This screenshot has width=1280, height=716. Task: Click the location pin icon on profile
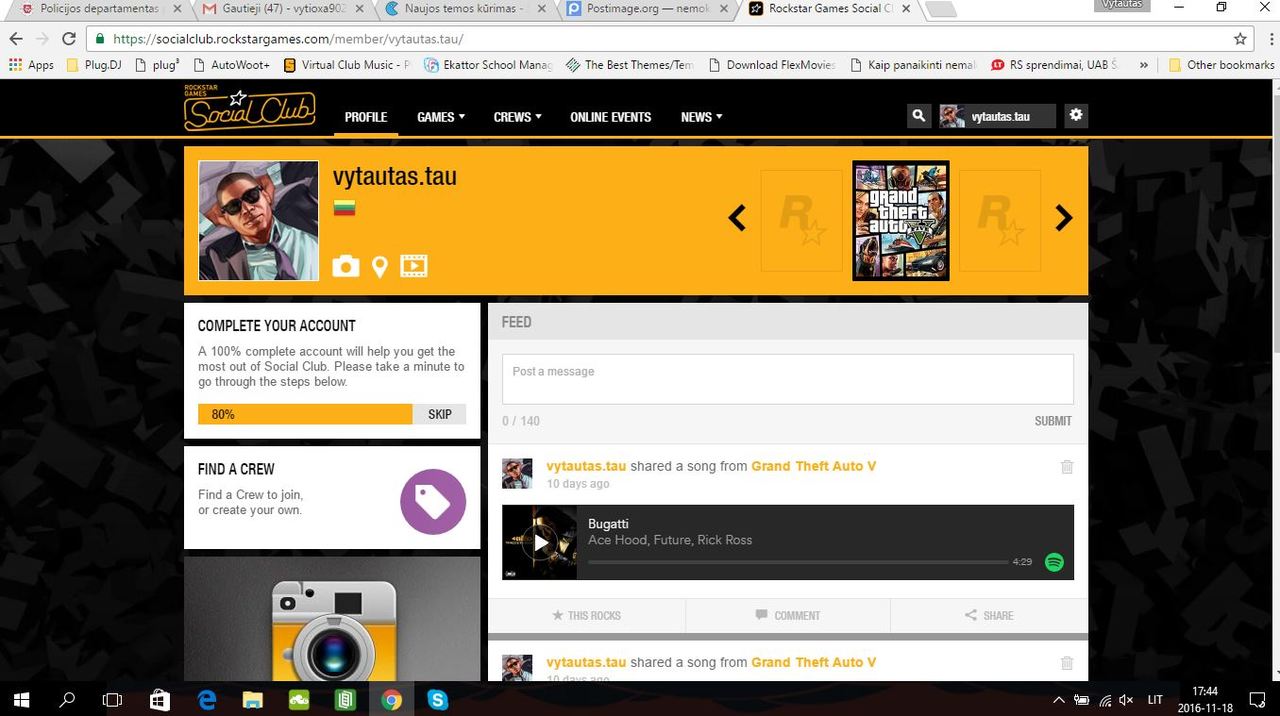(380, 266)
